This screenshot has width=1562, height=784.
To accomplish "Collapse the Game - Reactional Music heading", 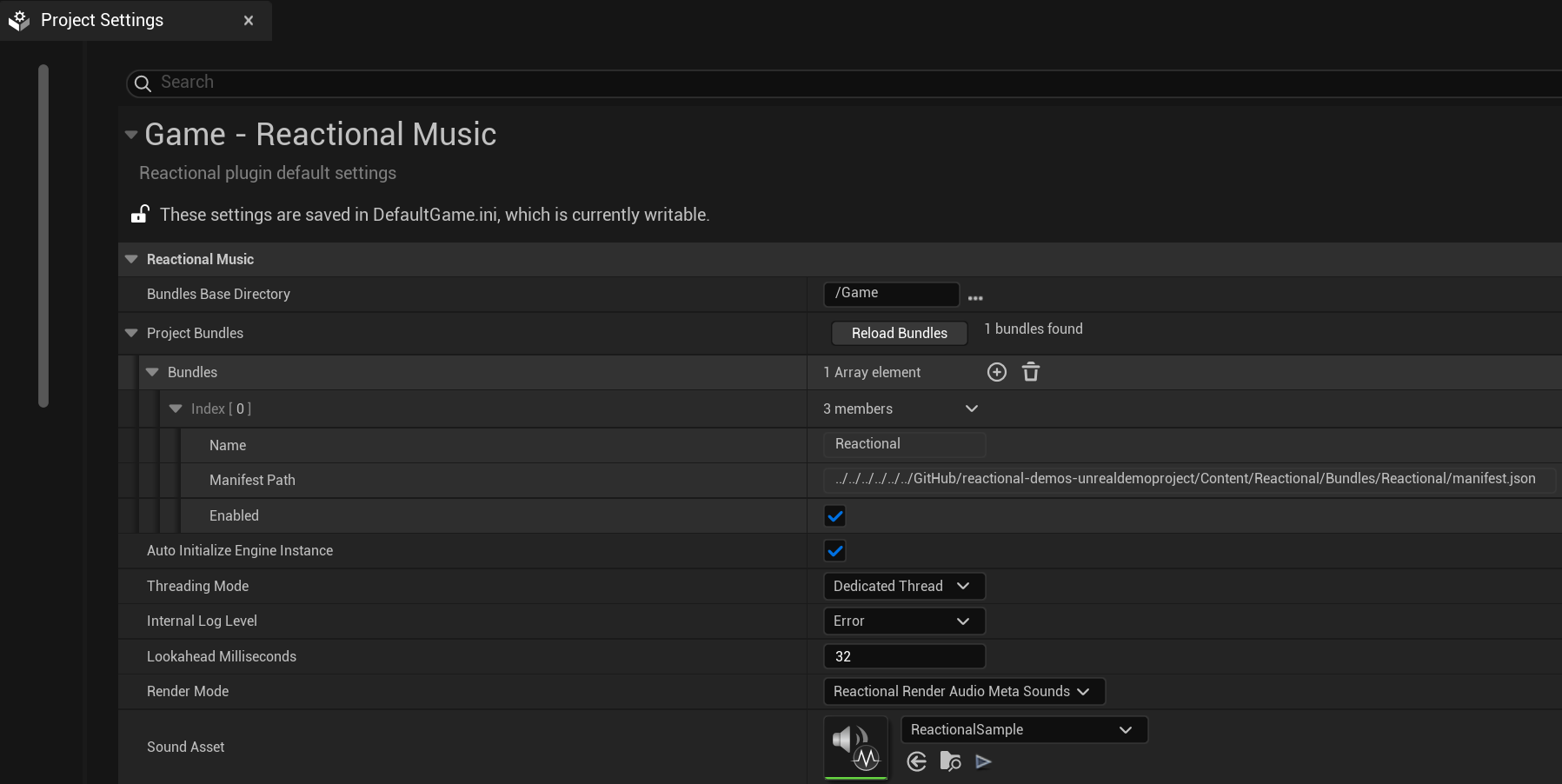I will [x=131, y=135].
